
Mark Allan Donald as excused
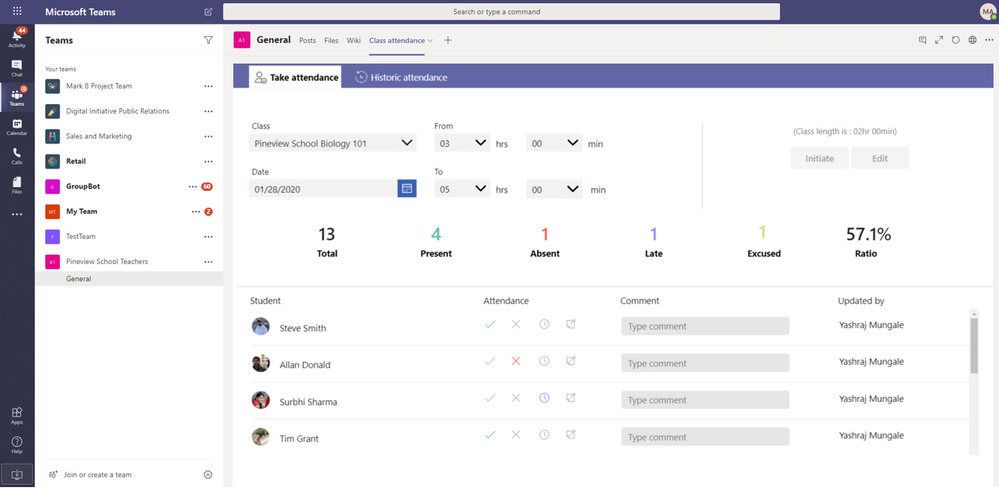pyautogui.click(x=571, y=361)
